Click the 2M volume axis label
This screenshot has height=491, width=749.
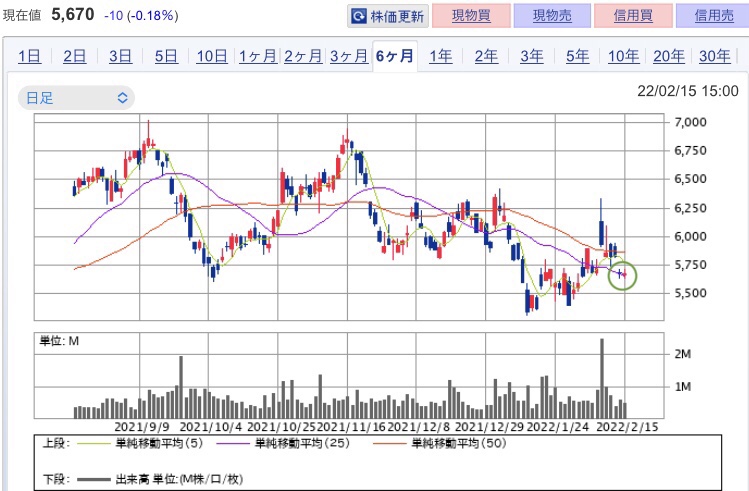(682, 354)
